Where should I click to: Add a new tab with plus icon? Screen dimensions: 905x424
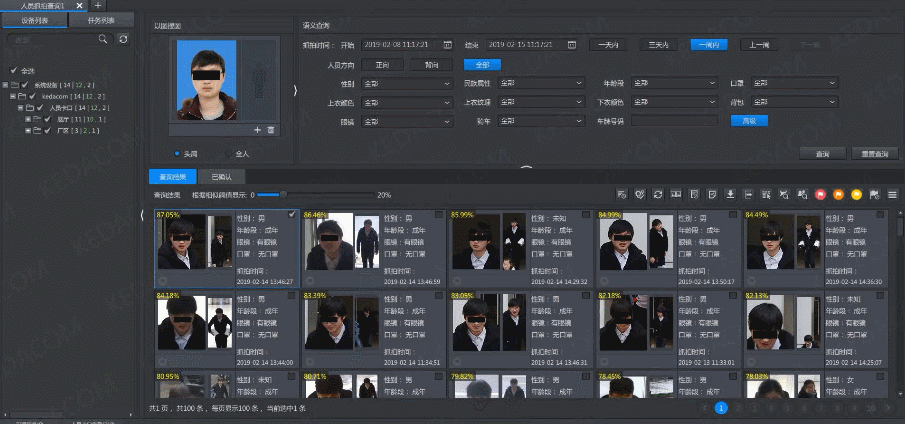coord(98,5)
